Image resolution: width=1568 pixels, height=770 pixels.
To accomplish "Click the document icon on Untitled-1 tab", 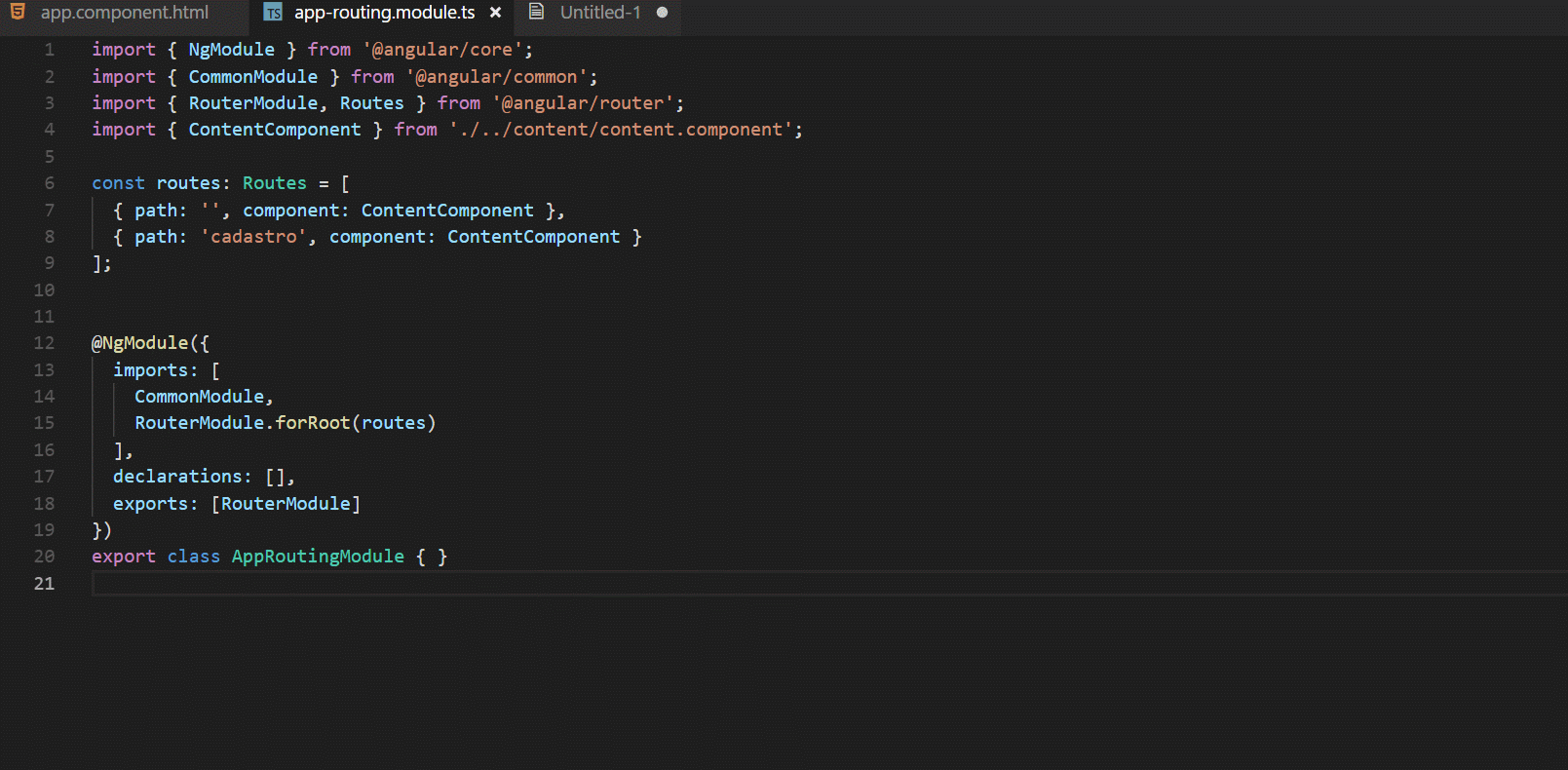I will point(536,12).
